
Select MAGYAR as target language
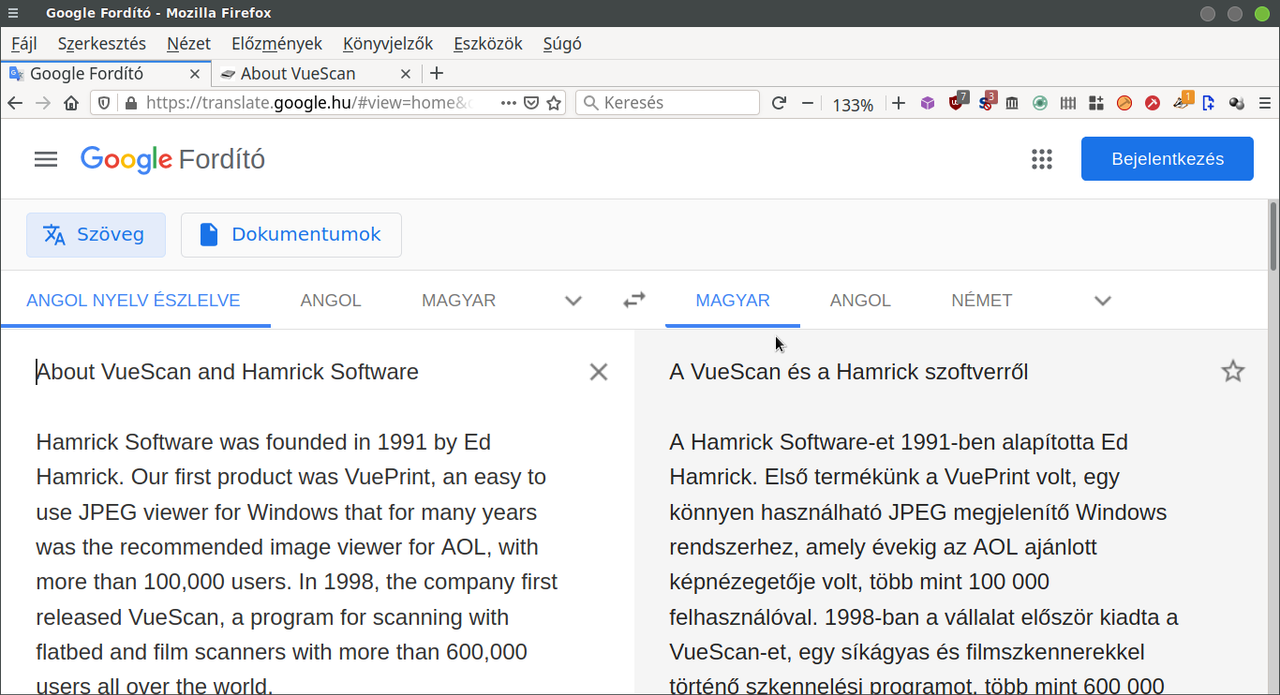tap(733, 300)
